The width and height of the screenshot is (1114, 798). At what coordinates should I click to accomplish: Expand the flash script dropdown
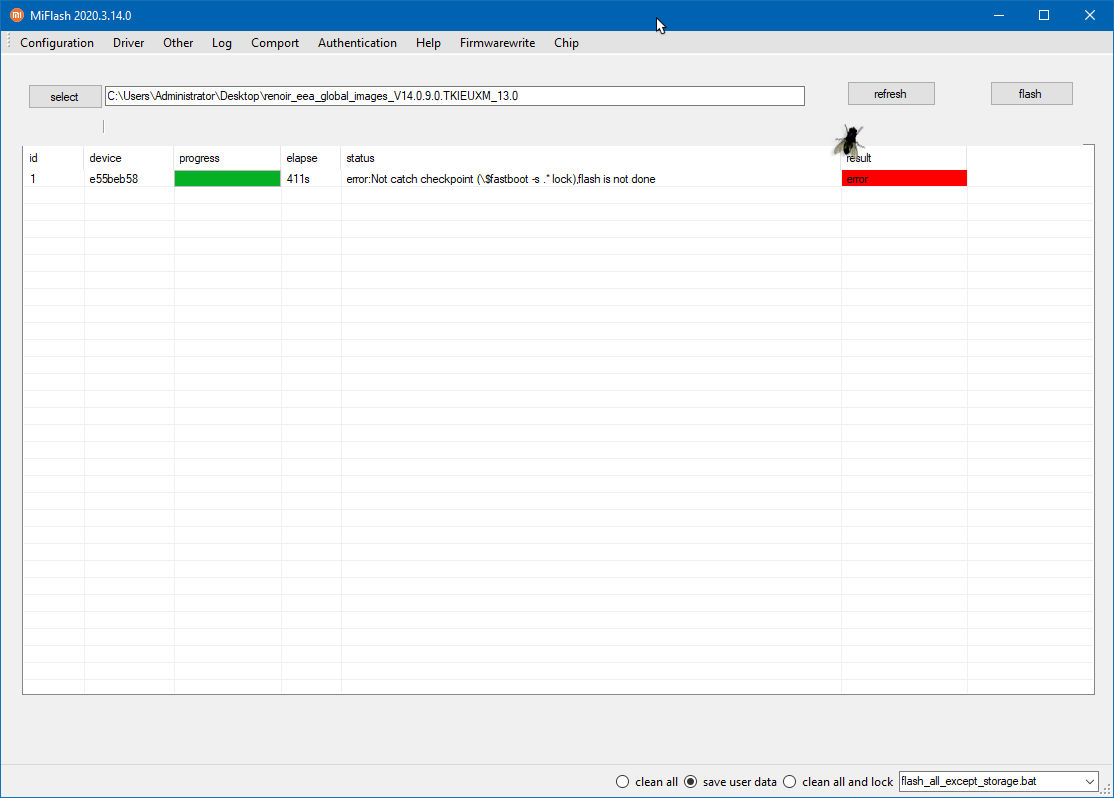pyautogui.click(x=1089, y=781)
